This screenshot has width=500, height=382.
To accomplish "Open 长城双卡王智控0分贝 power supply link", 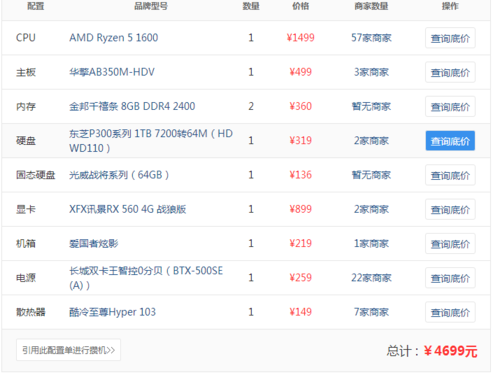I will (x=146, y=278).
